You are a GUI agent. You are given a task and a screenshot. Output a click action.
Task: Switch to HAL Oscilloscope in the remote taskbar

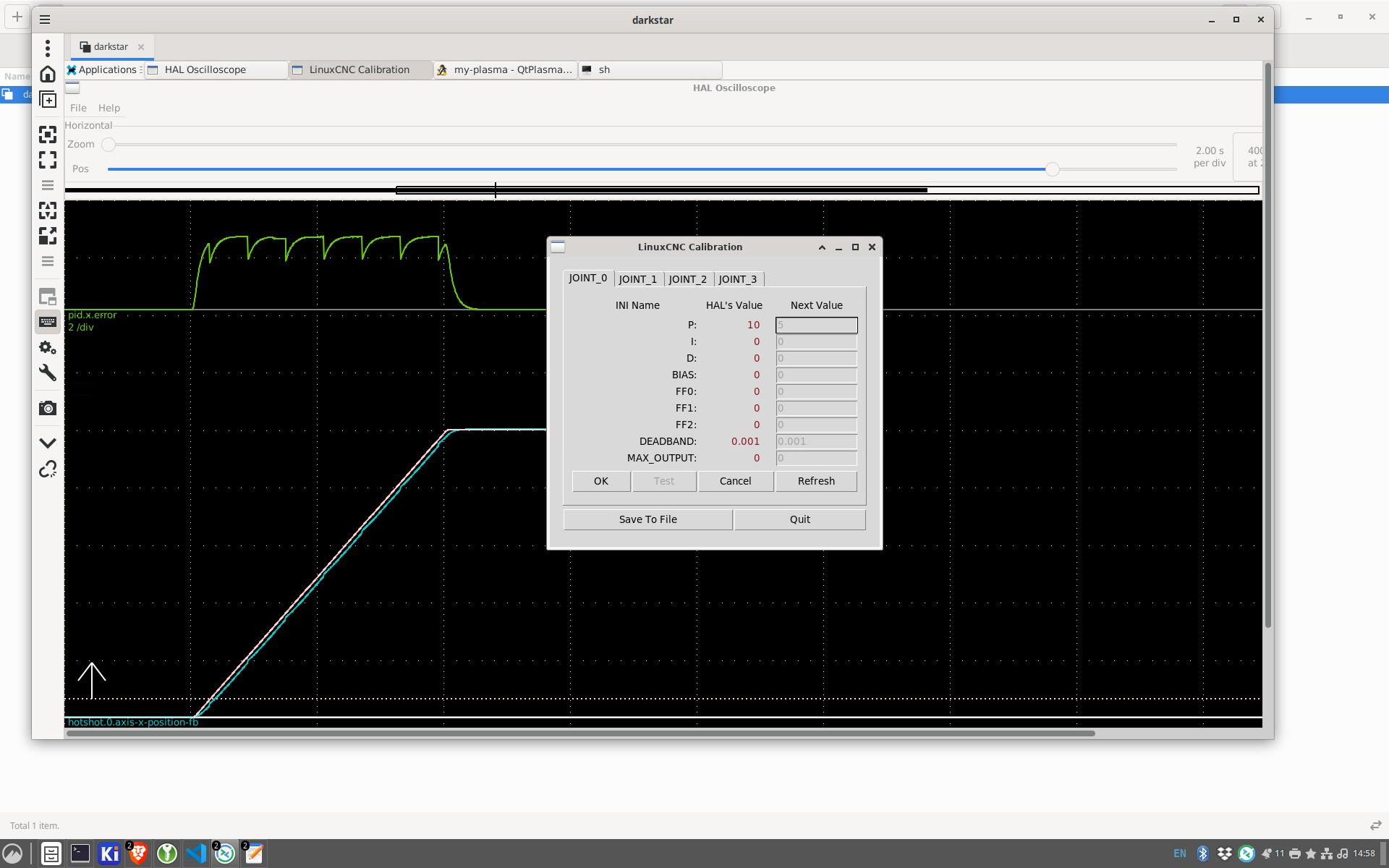[x=216, y=69]
